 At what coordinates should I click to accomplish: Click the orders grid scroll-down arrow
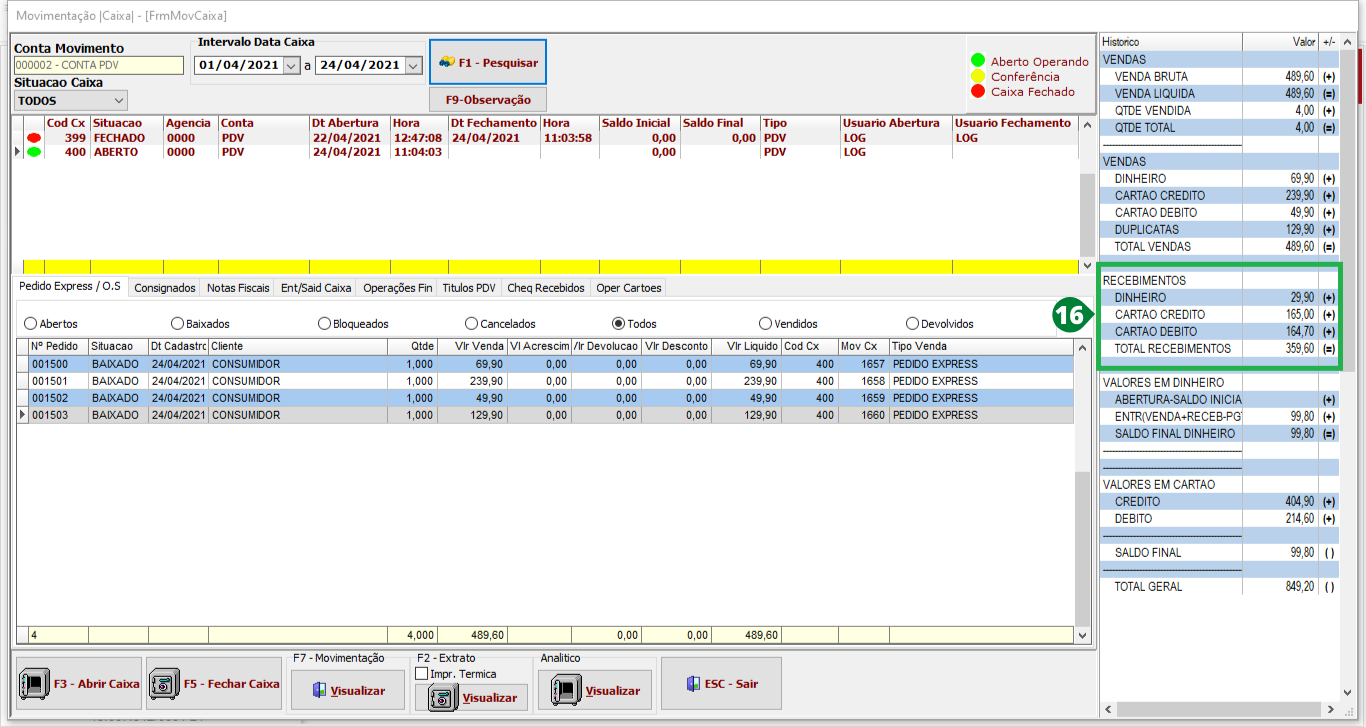click(1080, 635)
